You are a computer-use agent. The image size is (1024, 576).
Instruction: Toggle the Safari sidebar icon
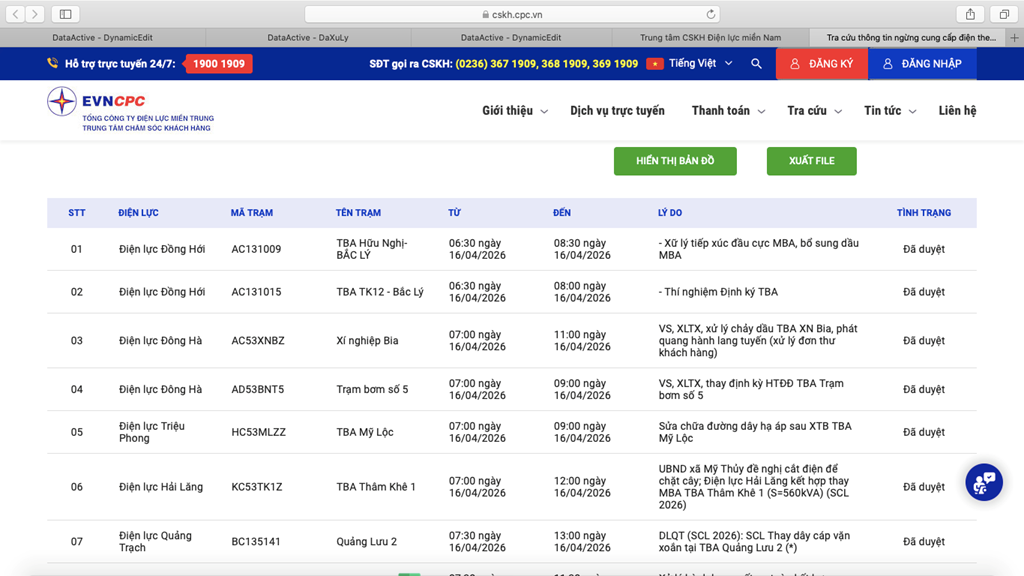(65, 14)
